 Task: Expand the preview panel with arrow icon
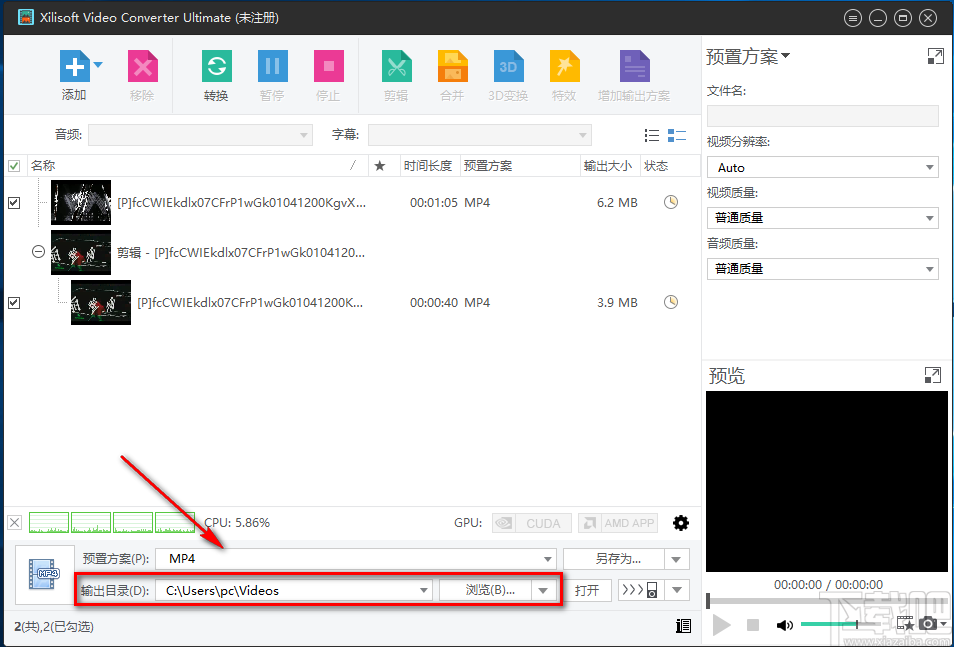coord(932,375)
